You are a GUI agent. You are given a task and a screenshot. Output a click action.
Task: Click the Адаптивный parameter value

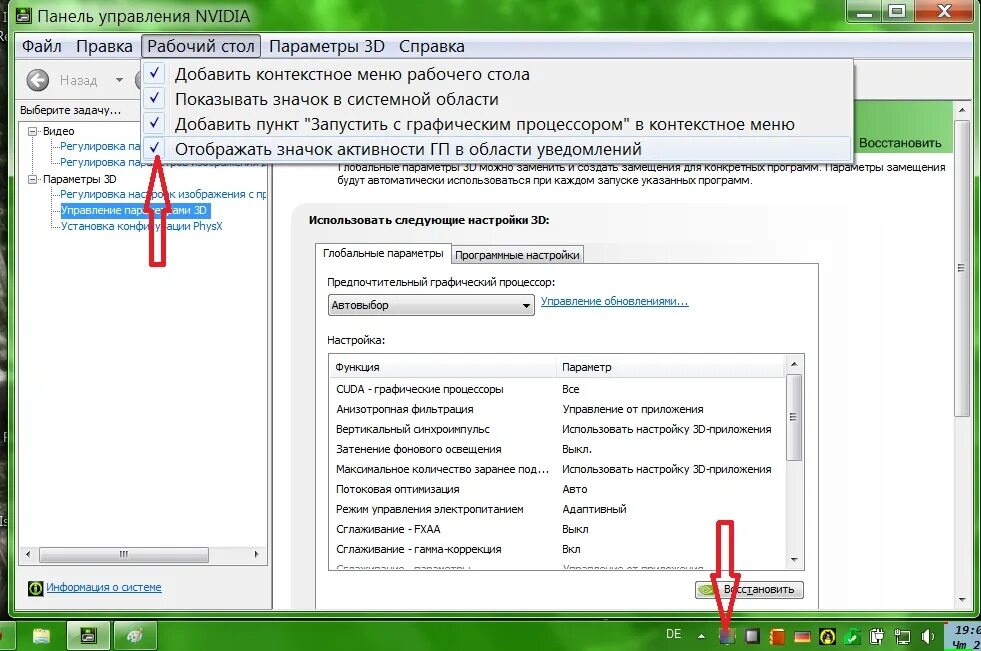pos(594,509)
